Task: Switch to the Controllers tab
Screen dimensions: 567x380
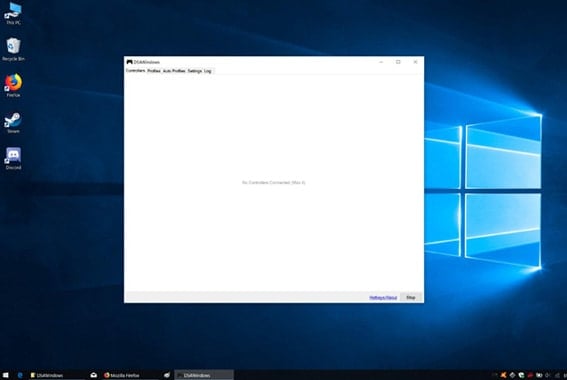Action: (x=136, y=71)
